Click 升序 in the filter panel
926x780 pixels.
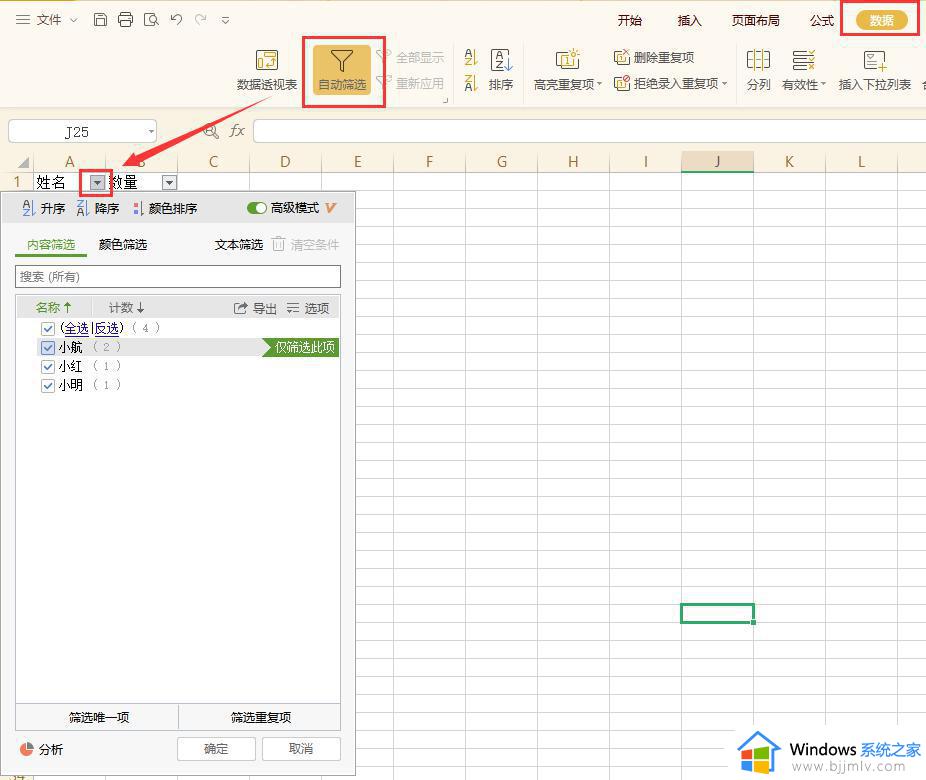coord(43,208)
